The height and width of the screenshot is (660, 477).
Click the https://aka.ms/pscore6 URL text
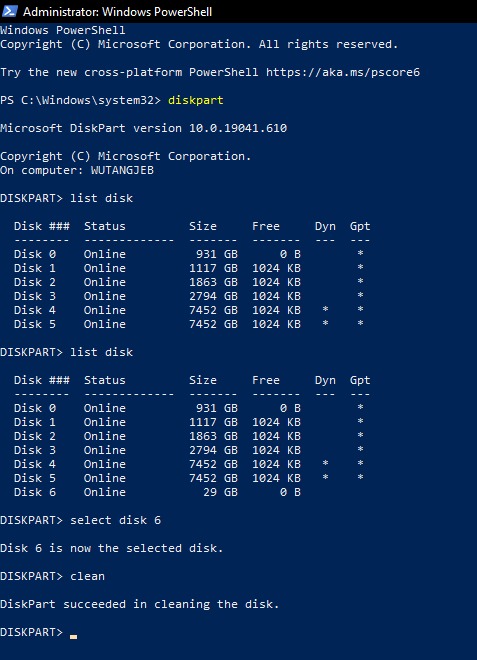coord(343,72)
